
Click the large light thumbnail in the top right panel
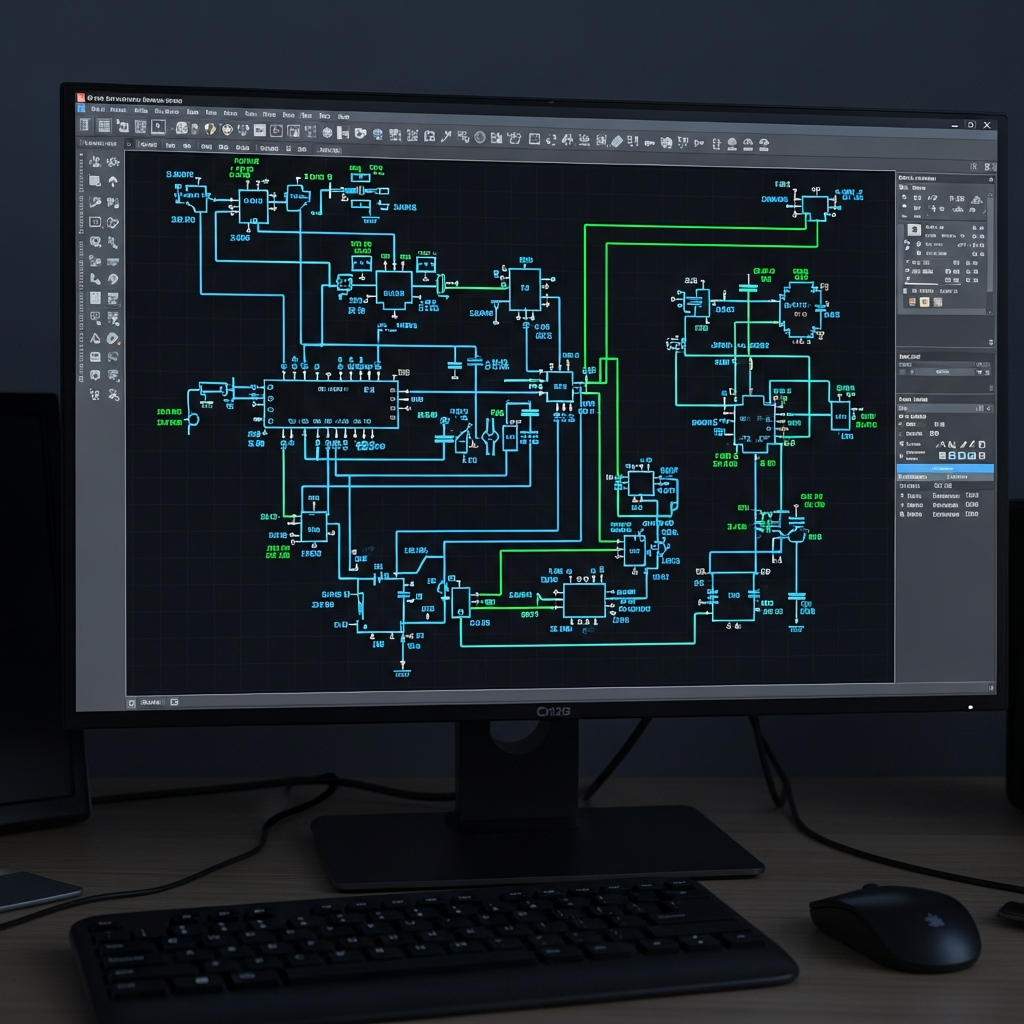pyautogui.click(x=914, y=229)
